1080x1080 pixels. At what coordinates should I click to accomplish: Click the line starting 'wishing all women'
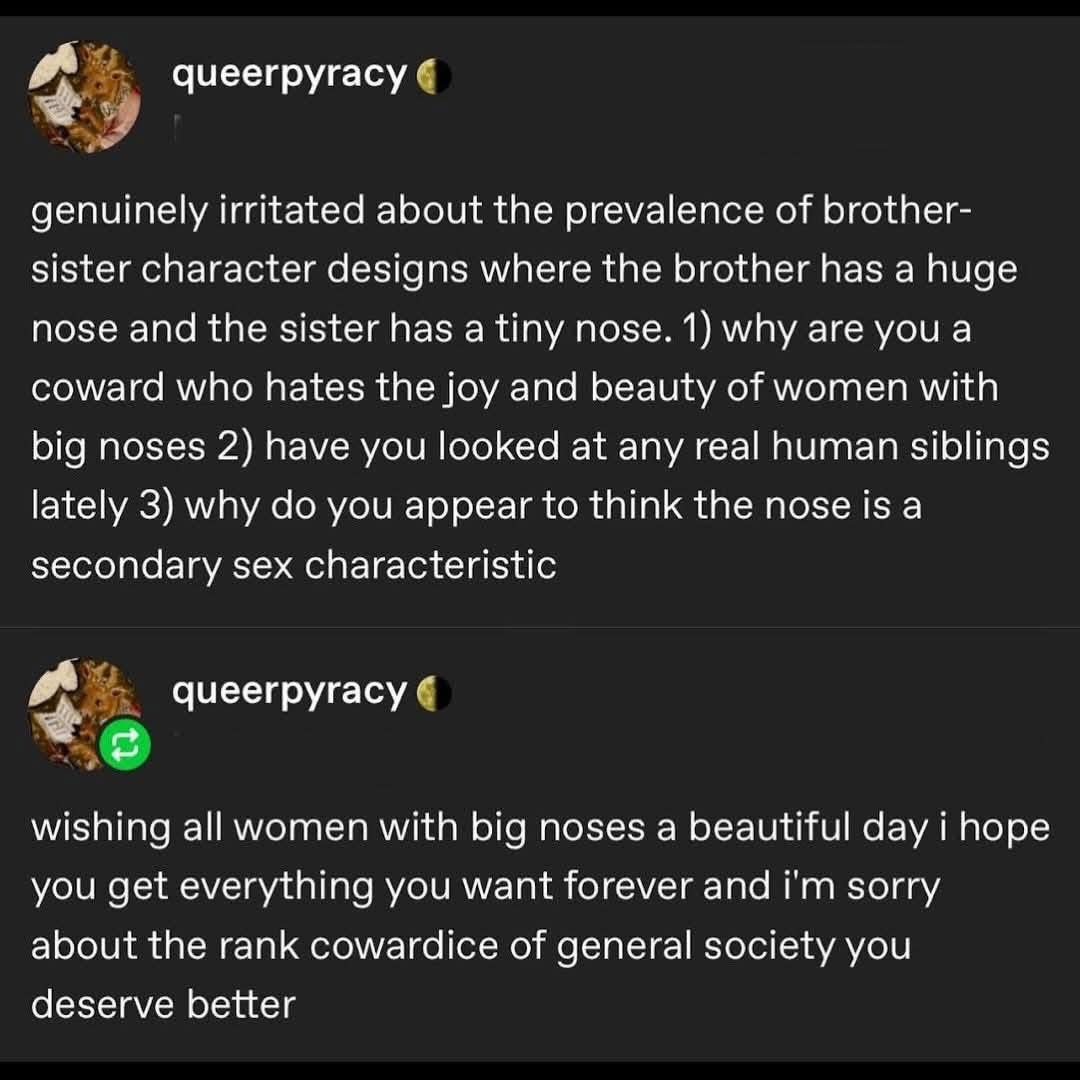tap(540, 828)
